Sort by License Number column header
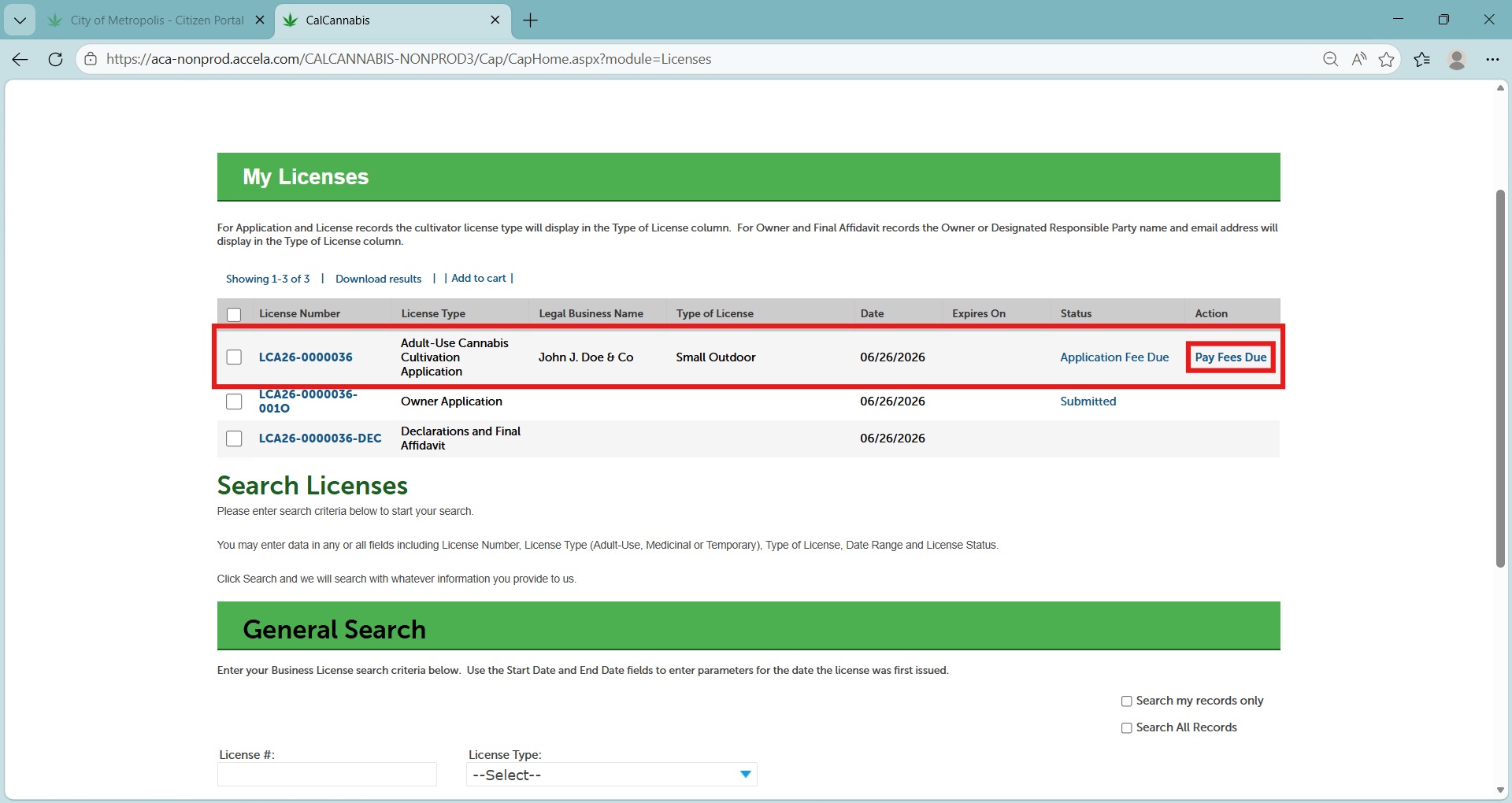Image resolution: width=1512 pixels, height=803 pixels. click(x=299, y=313)
